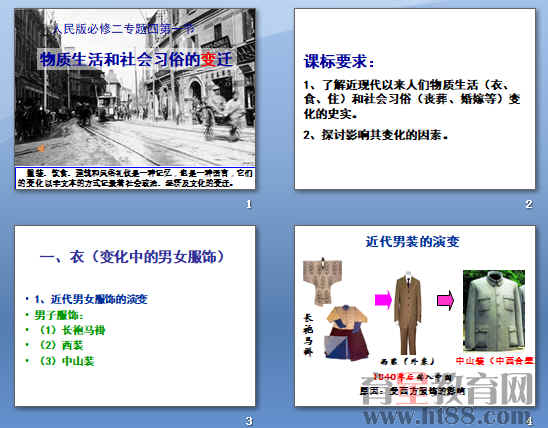Select slide 3 about 衣 section
Viewport: 548px width, 428px height.
pyautogui.click(x=135, y=316)
